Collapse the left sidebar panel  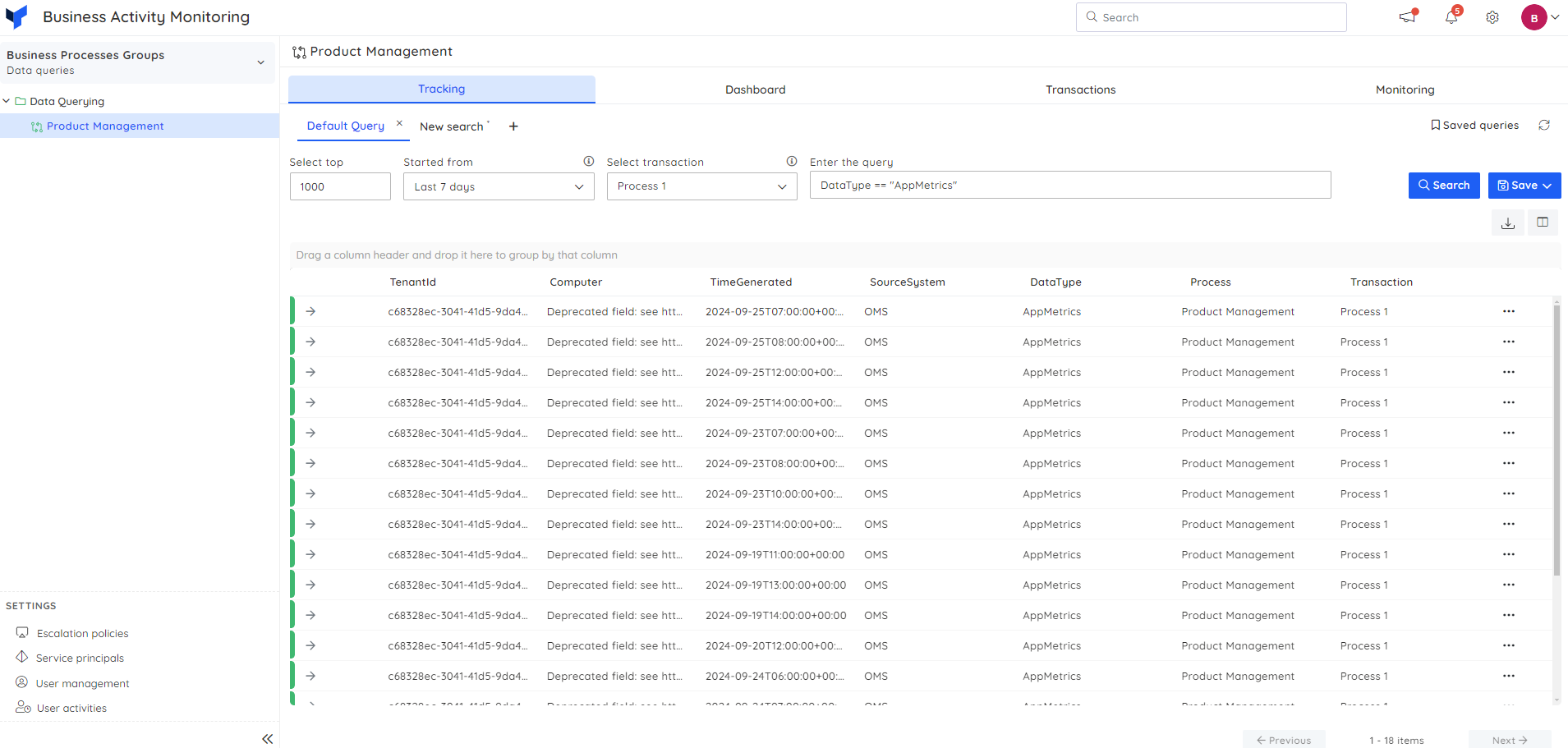(267, 739)
